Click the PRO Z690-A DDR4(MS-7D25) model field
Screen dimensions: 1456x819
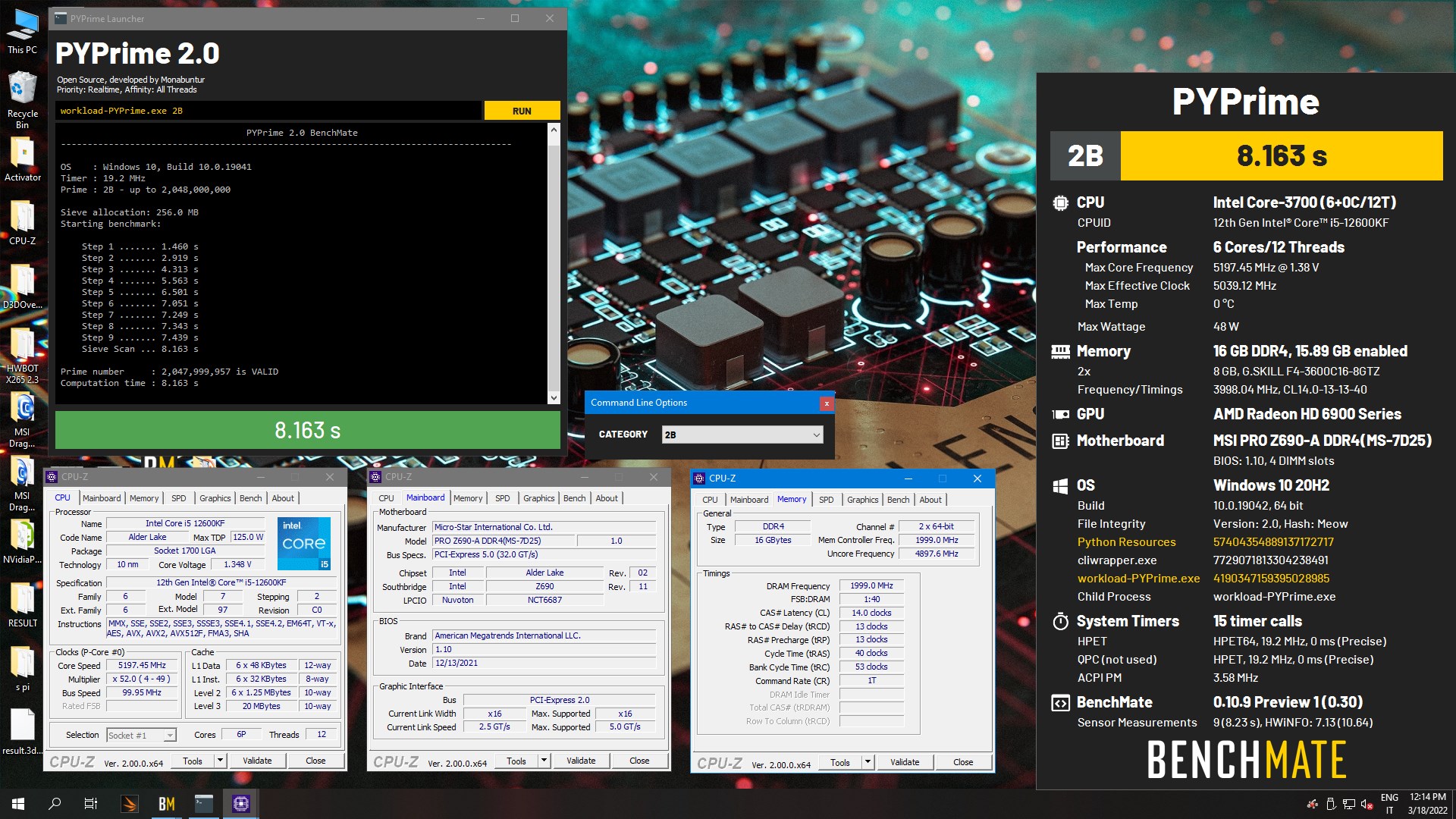[x=503, y=541]
